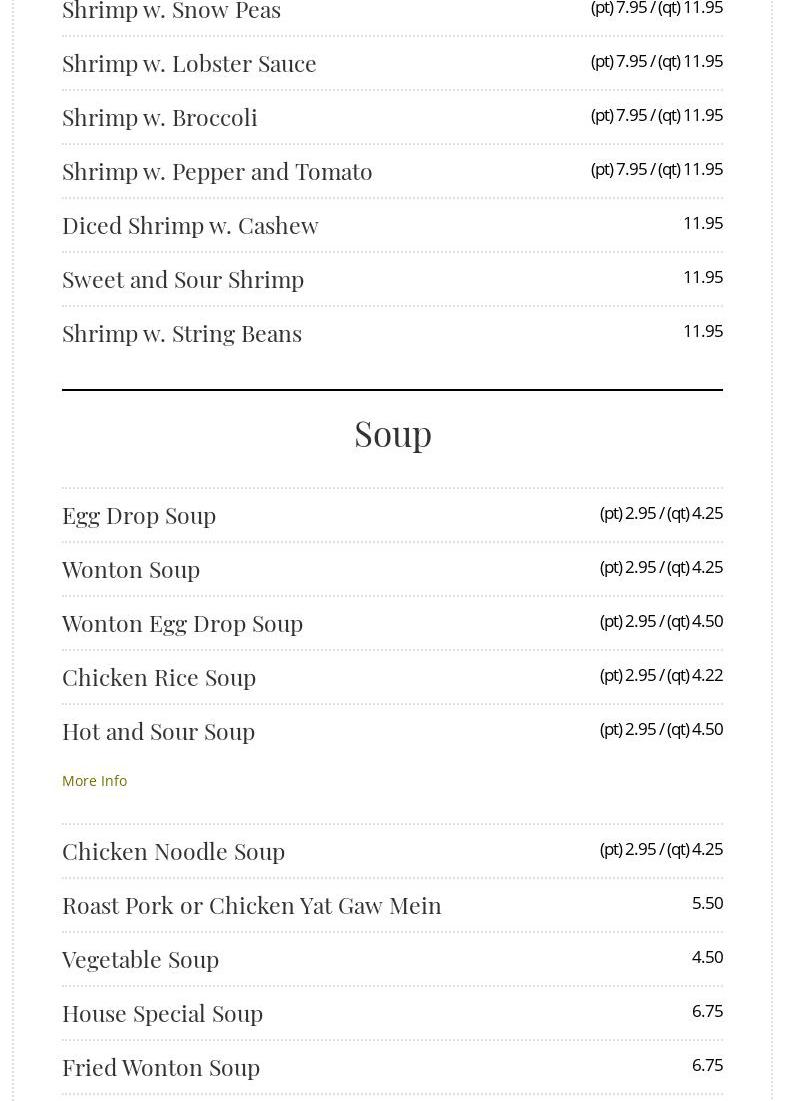
Task: Choose Wonton Egg Drop Soup
Action: (182, 623)
